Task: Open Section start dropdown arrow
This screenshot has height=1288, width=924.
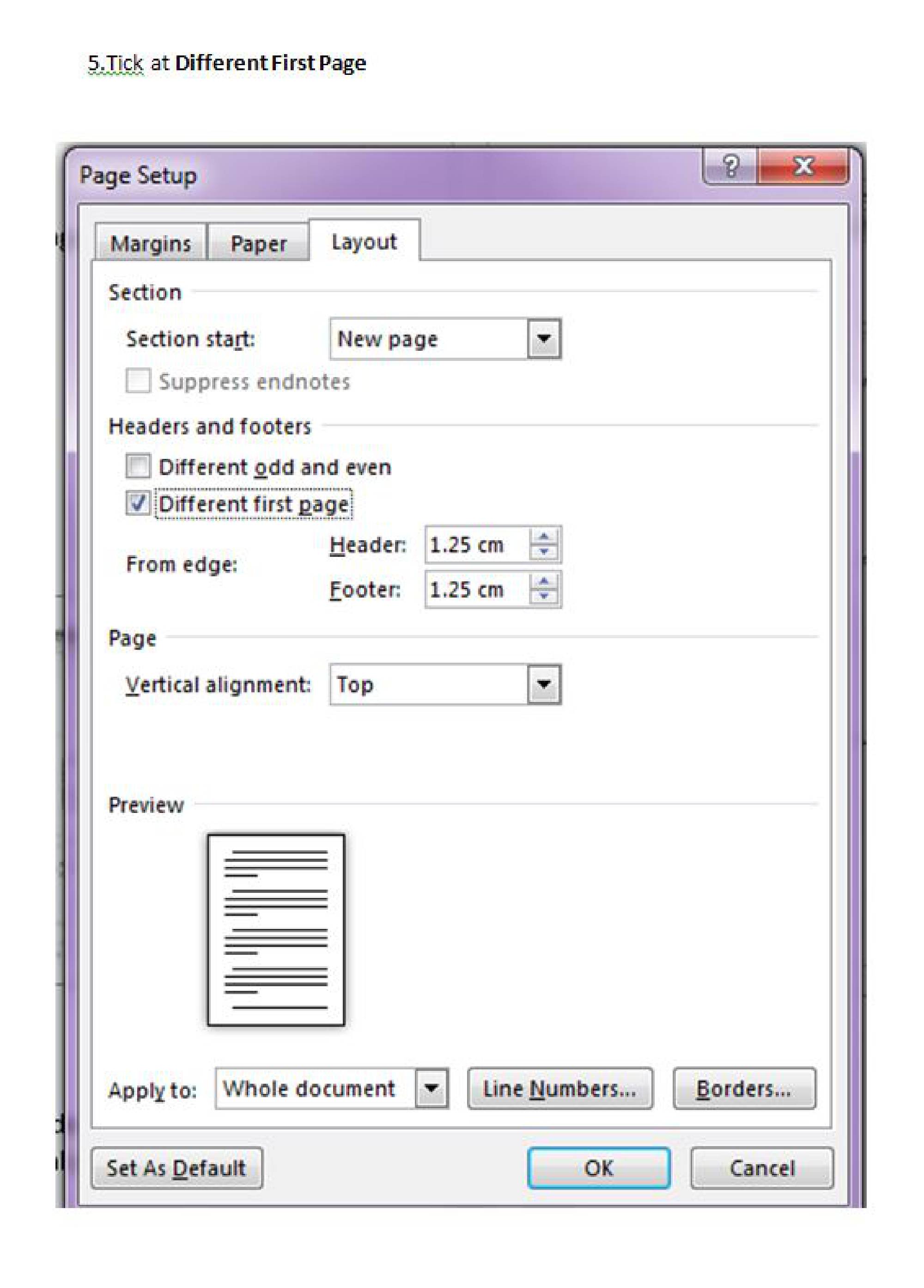Action: tap(544, 339)
